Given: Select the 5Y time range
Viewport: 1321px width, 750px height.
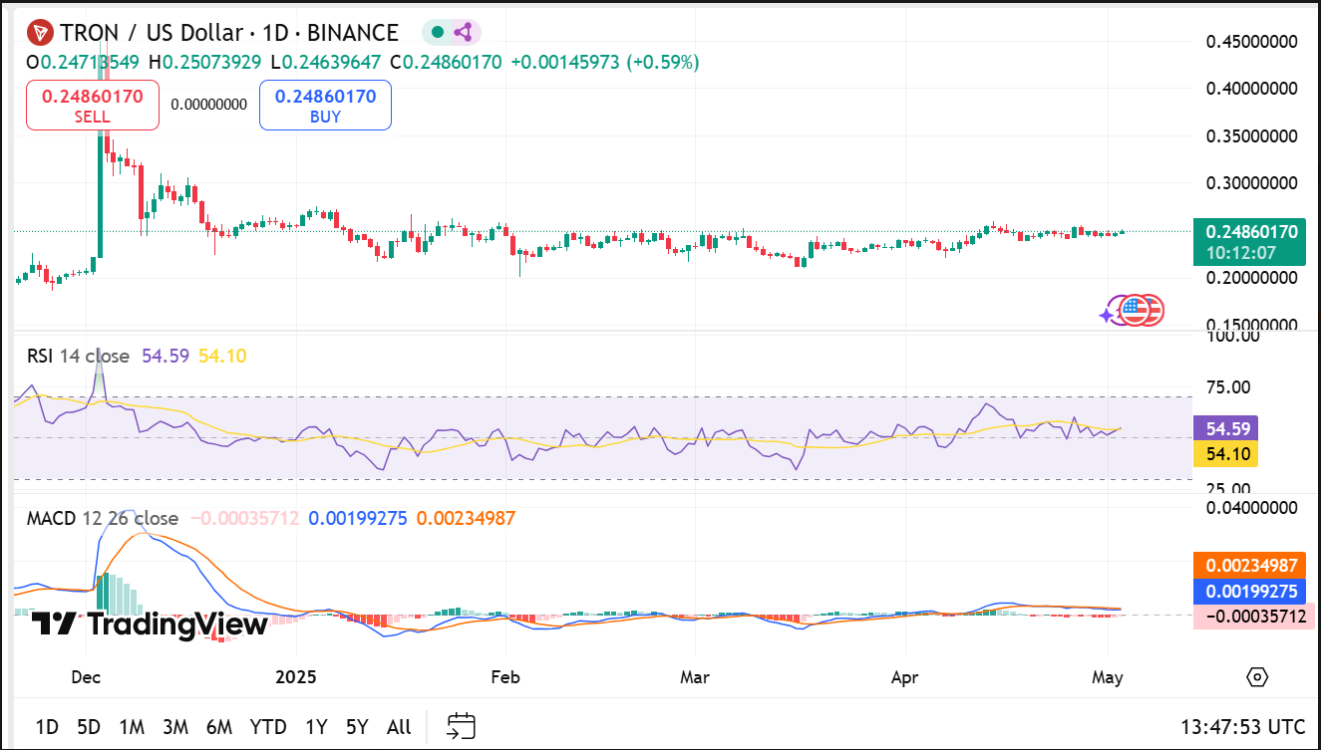Looking at the screenshot, I should (357, 727).
